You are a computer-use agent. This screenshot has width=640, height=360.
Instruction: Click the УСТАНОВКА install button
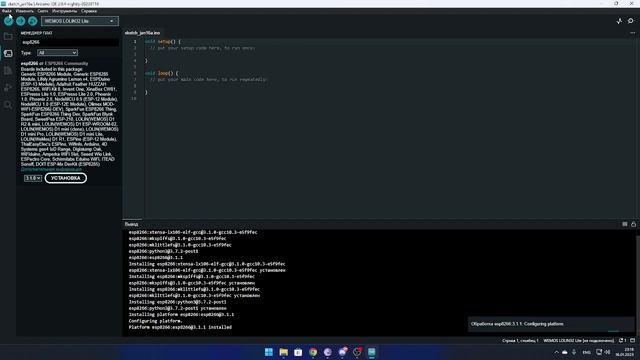click(66, 178)
